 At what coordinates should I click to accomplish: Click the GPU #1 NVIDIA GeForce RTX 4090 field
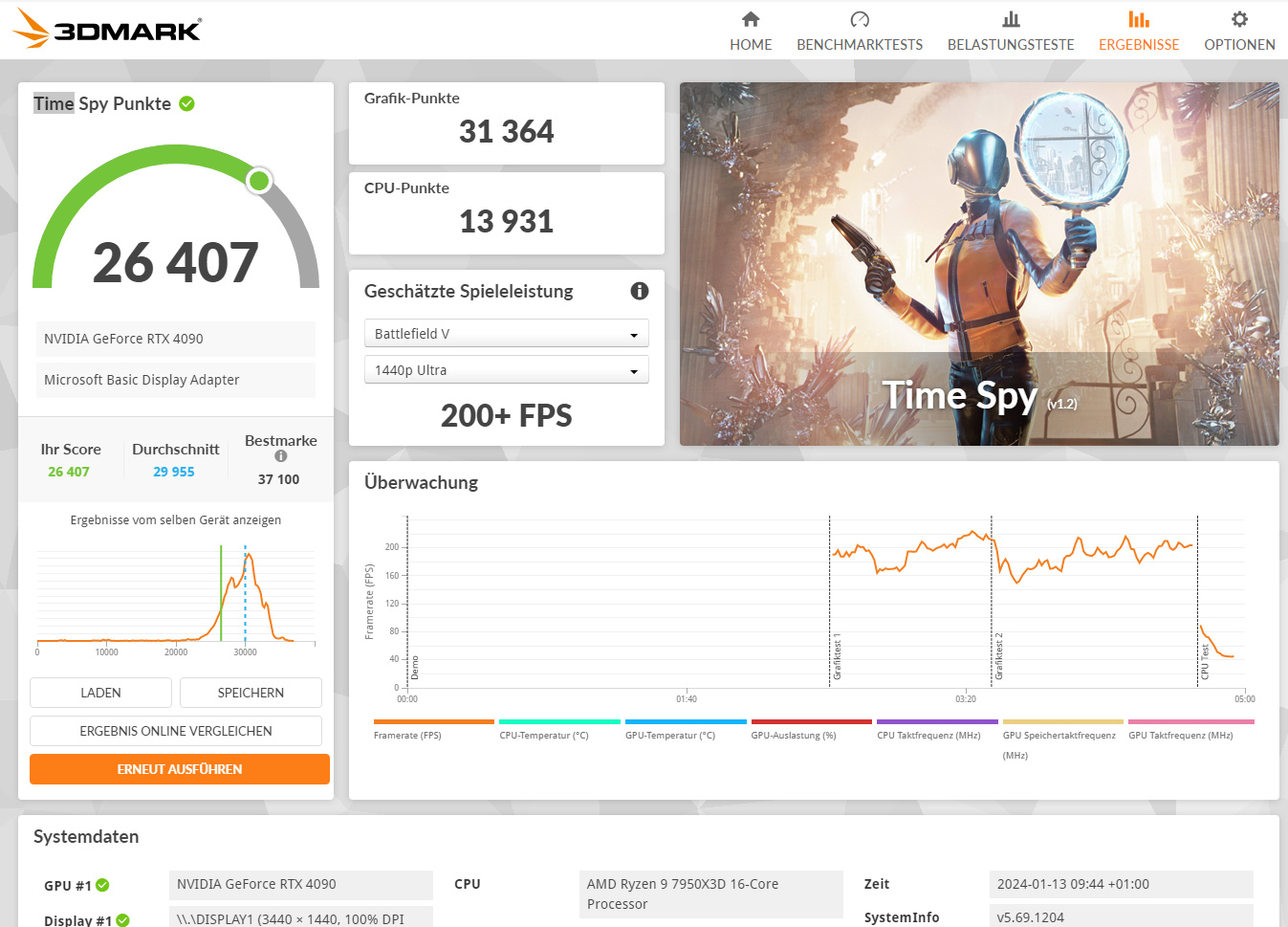[301, 884]
